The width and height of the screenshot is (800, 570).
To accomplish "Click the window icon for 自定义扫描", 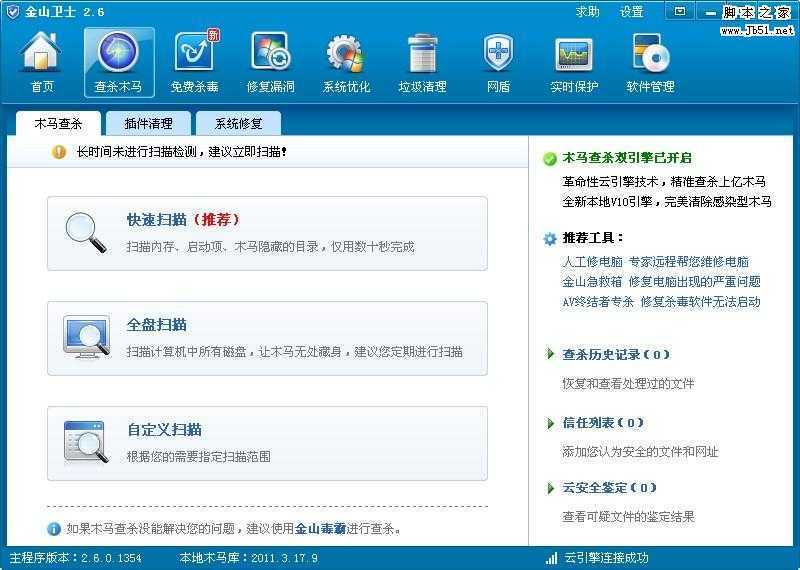I will 86,442.
